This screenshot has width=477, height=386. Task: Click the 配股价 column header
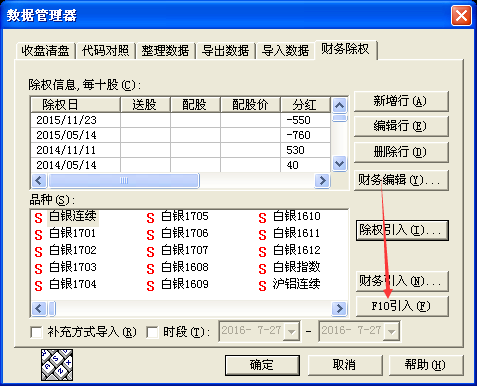pyautogui.click(x=250, y=105)
